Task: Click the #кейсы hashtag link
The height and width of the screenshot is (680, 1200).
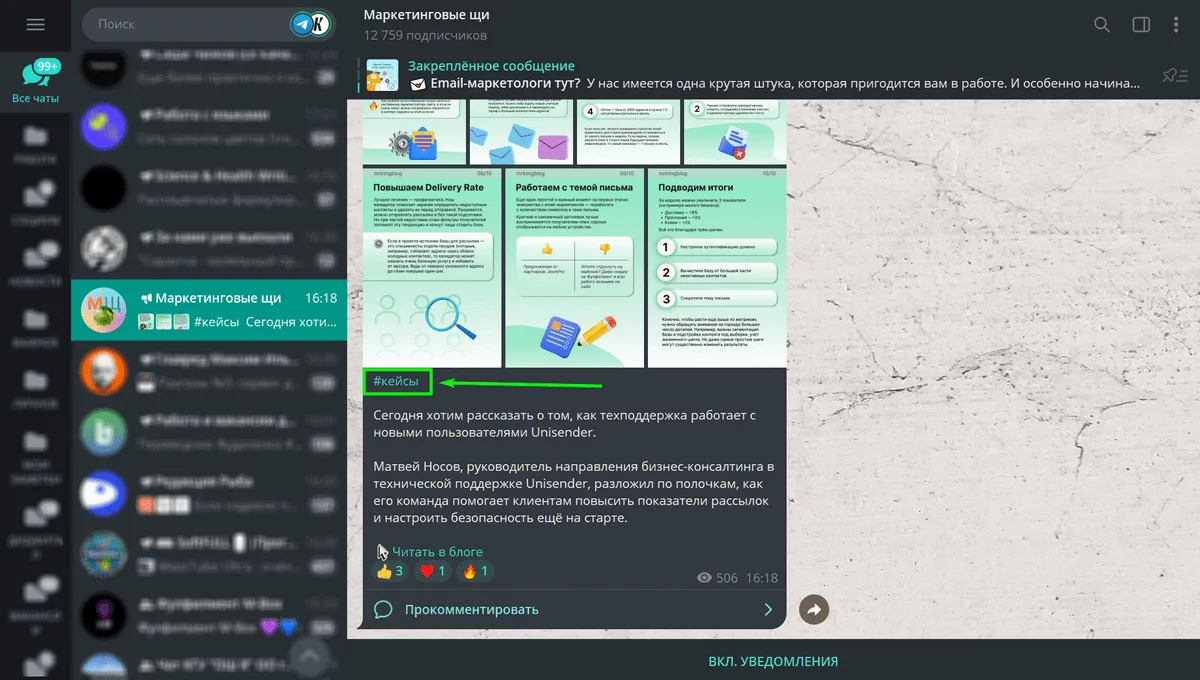Action: (396, 381)
